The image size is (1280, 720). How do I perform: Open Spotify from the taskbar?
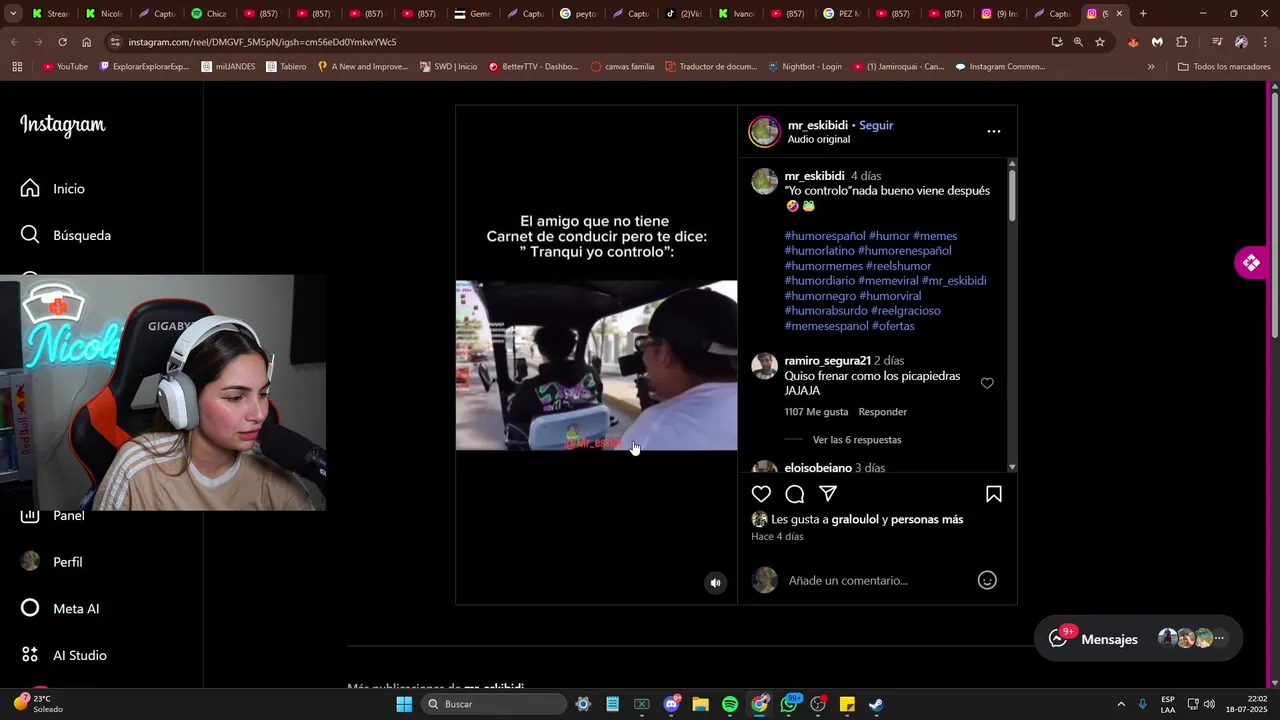(x=730, y=704)
